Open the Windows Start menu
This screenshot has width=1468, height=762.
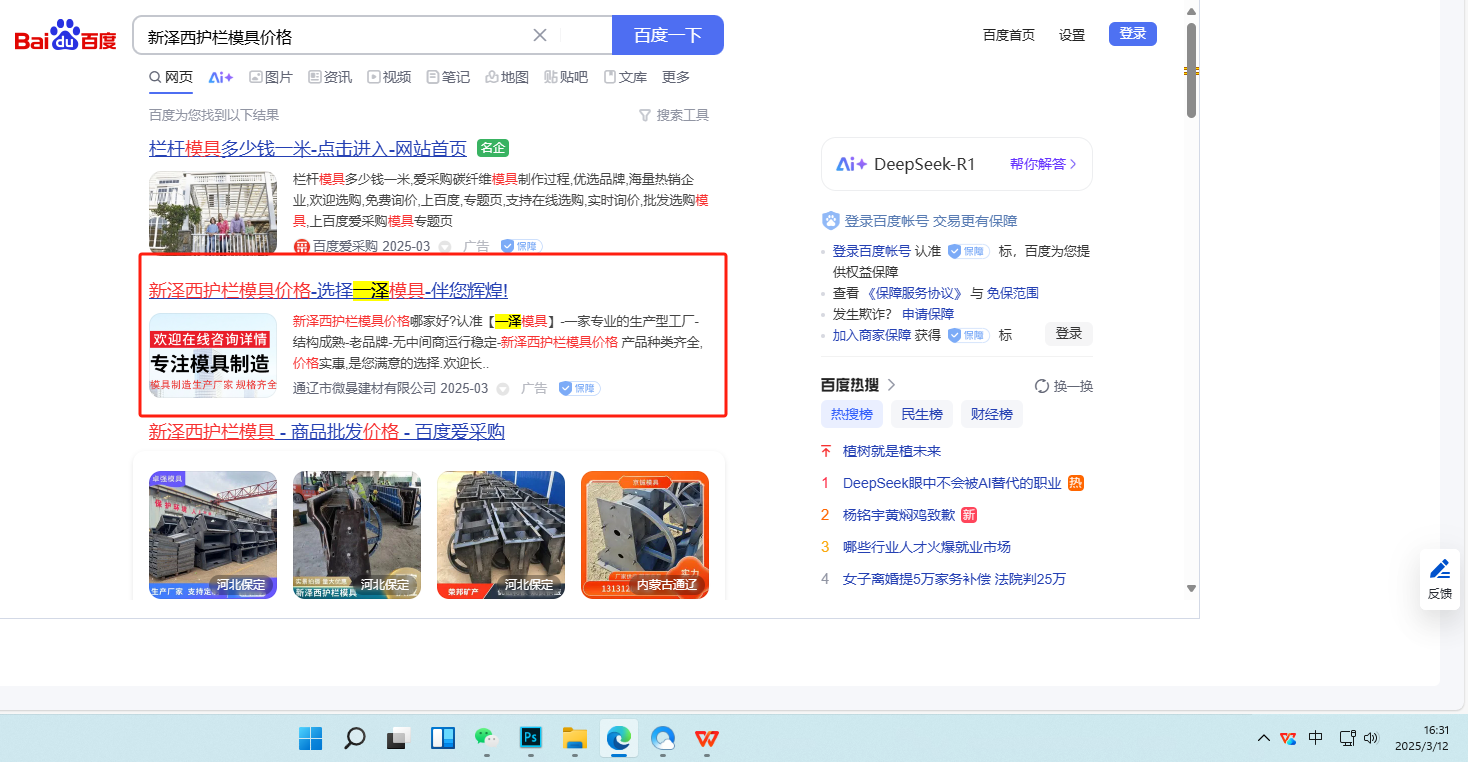[x=310, y=739]
